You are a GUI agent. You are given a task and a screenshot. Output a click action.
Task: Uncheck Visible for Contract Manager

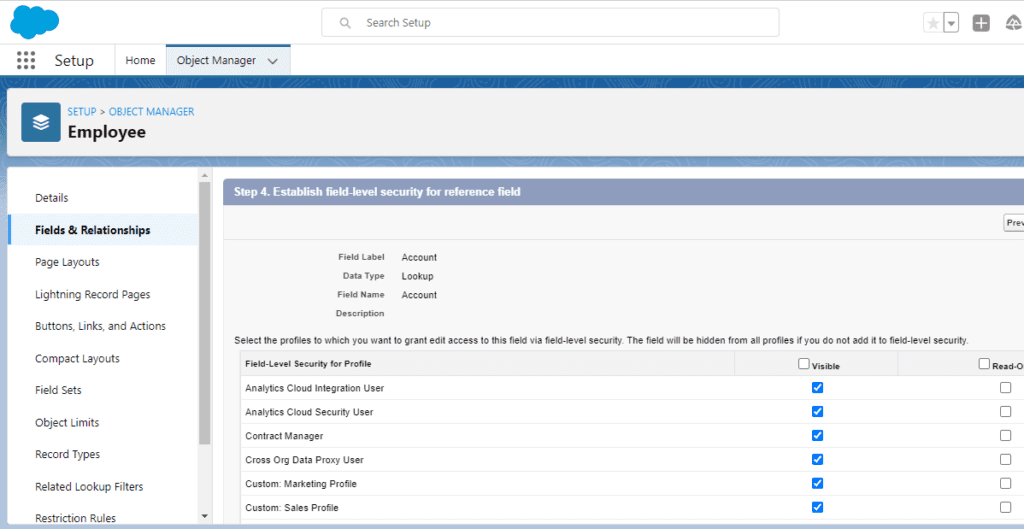[817, 436]
